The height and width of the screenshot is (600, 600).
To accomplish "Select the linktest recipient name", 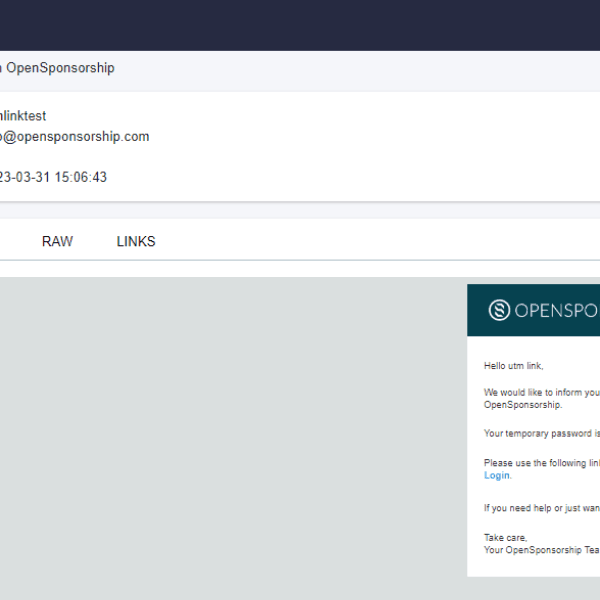I will [23, 116].
